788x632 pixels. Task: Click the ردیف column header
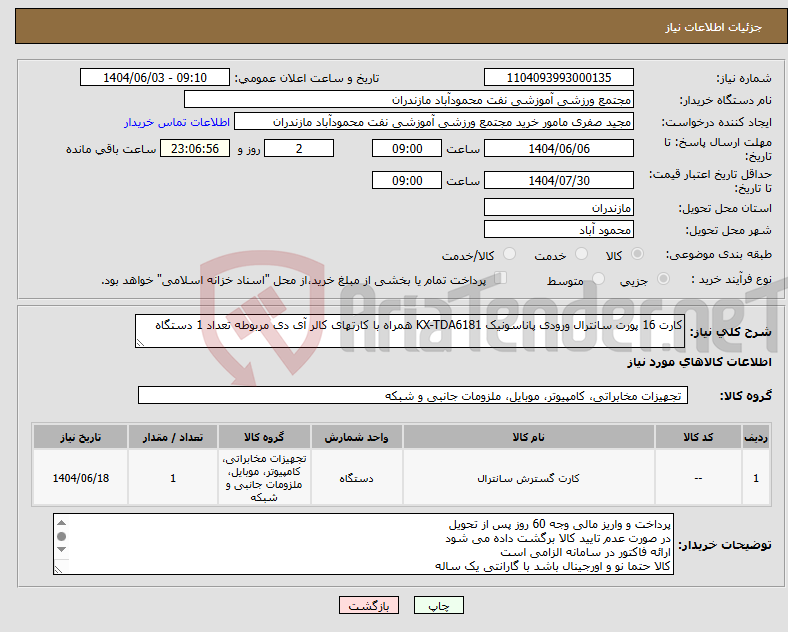(756, 437)
